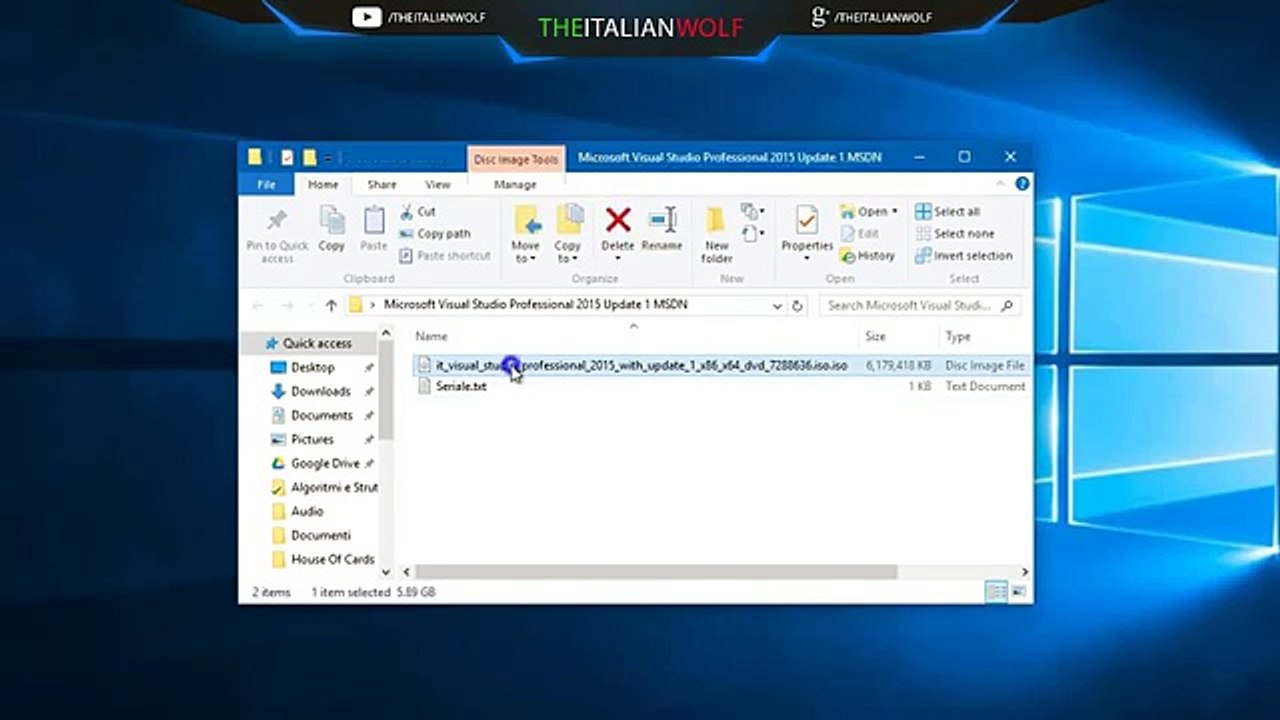Click the horizontal scrollbar of file list
The height and width of the screenshot is (720, 1280).
point(656,572)
